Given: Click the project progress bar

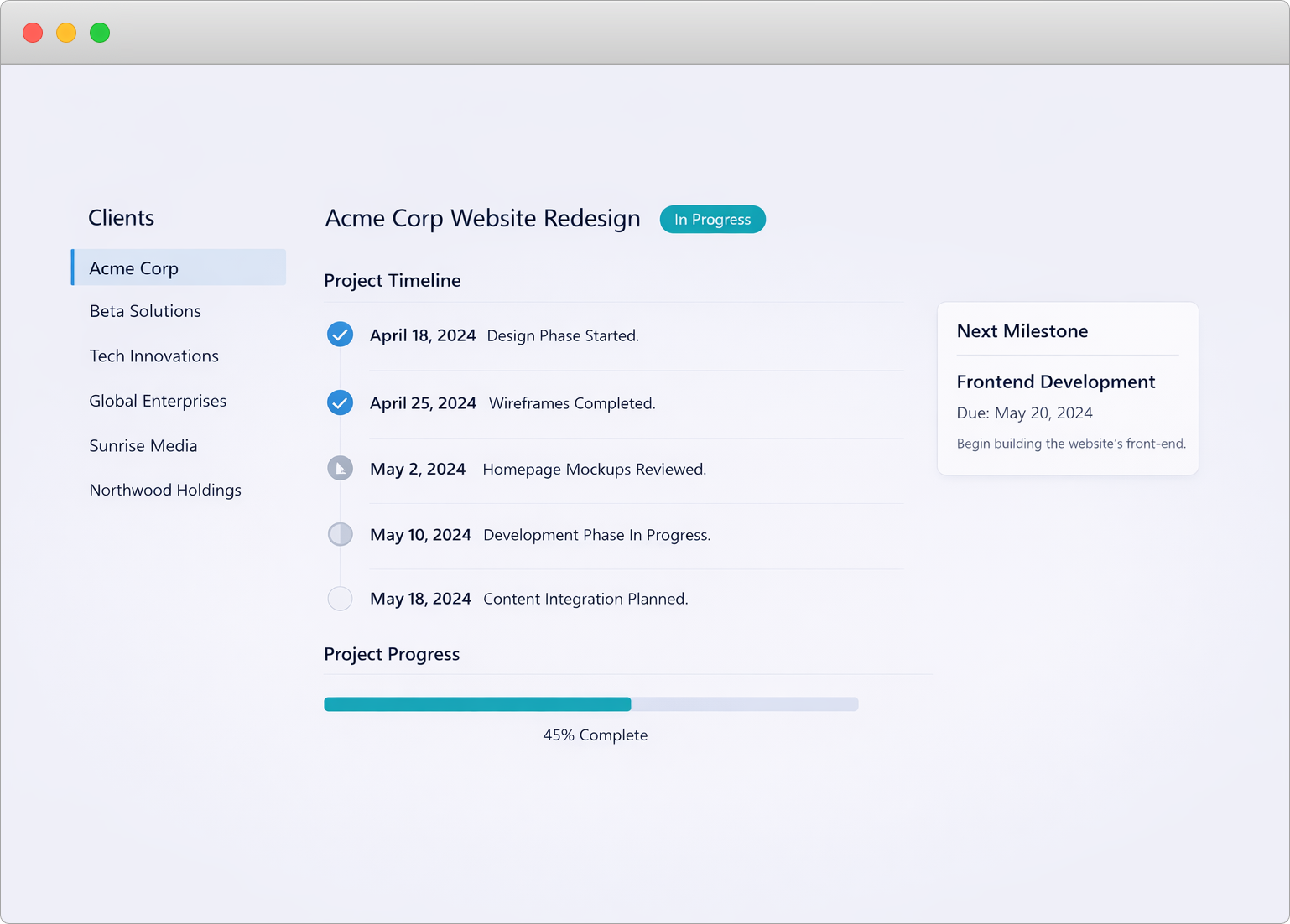Looking at the screenshot, I should [x=590, y=704].
